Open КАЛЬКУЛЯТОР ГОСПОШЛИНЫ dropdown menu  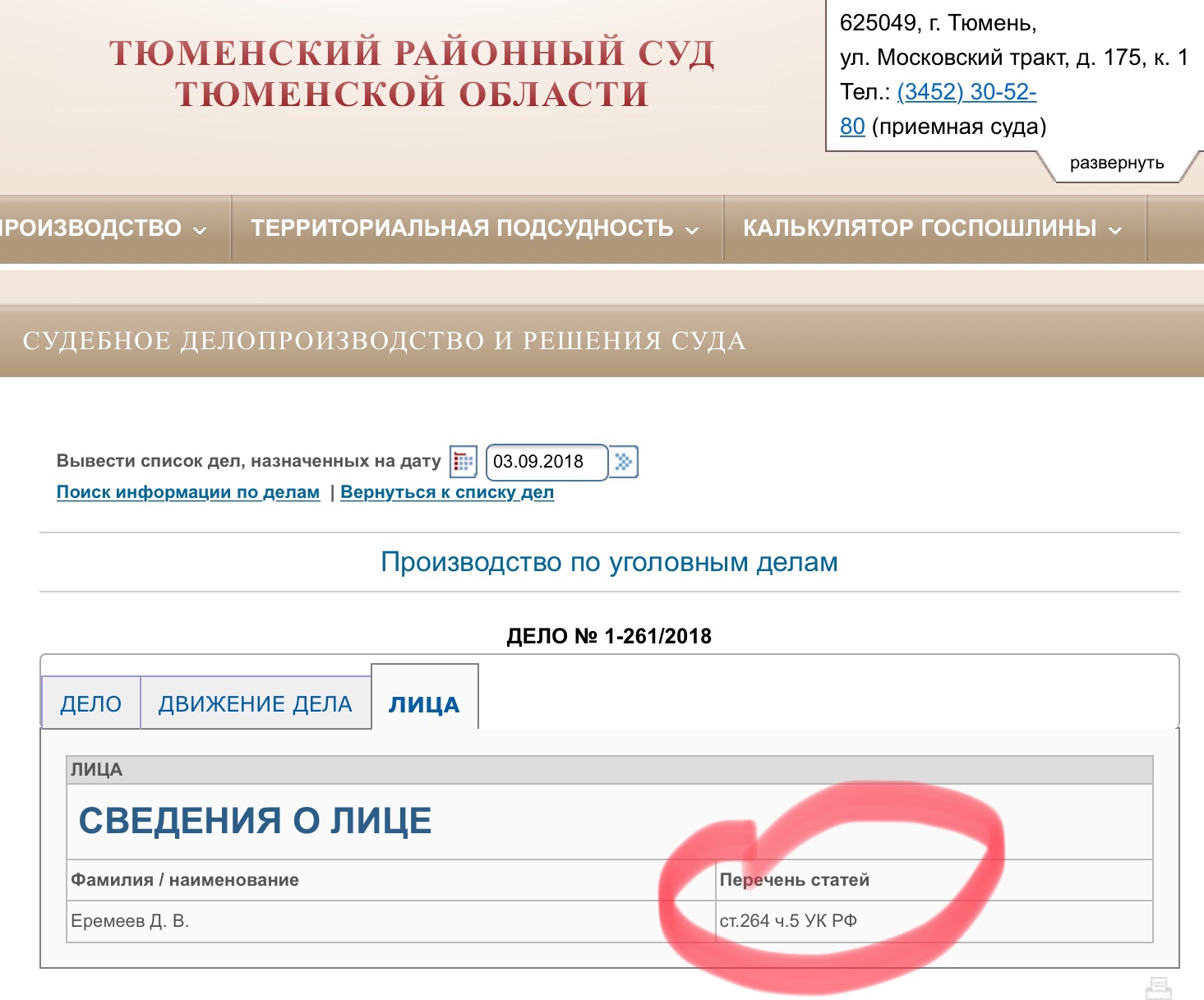point(932,228)
